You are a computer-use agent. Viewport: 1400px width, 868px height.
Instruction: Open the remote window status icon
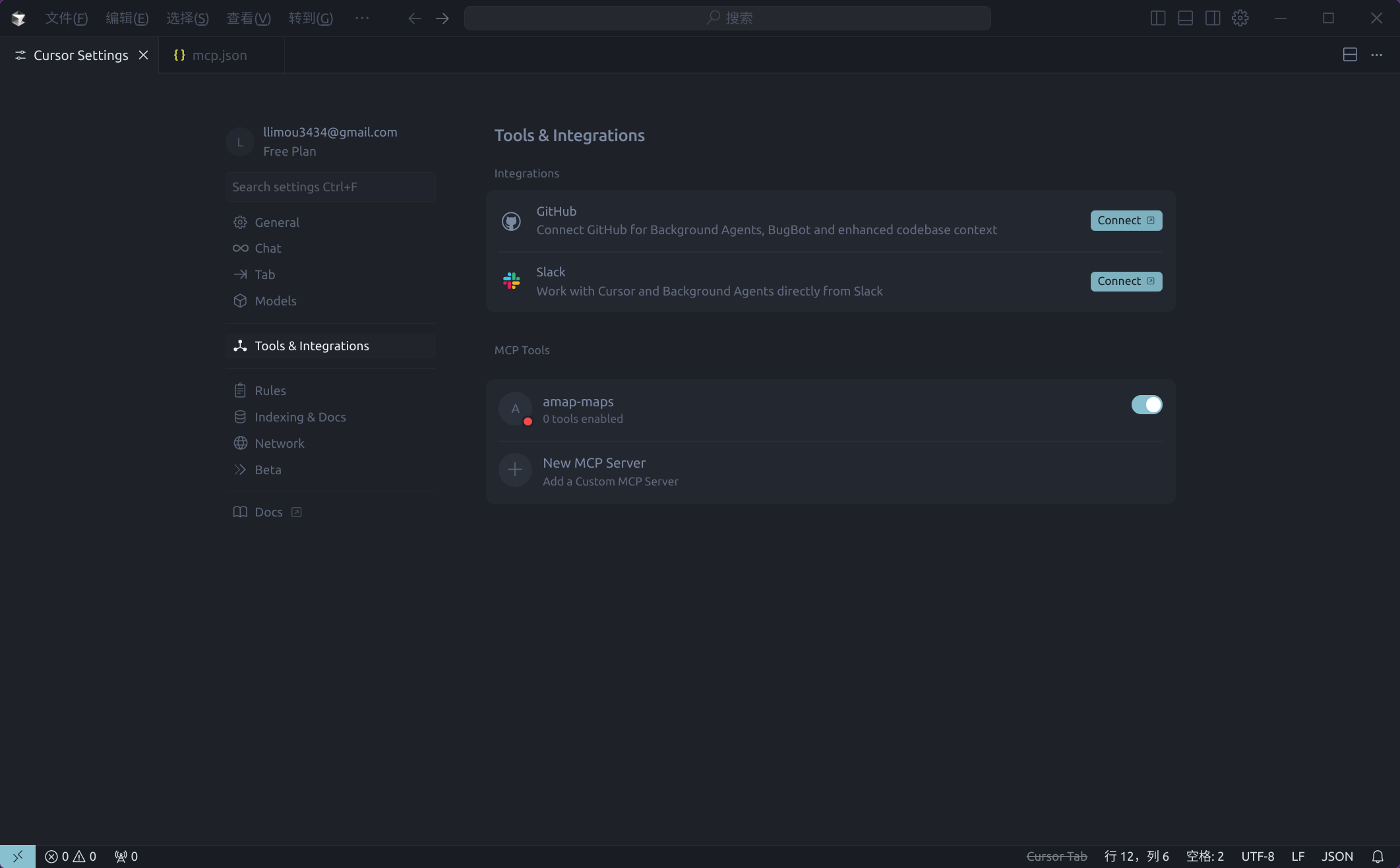18,856
